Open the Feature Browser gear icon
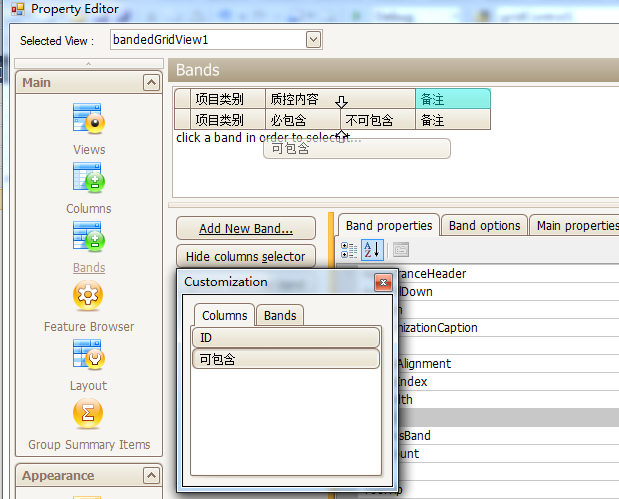 point(88,295)
